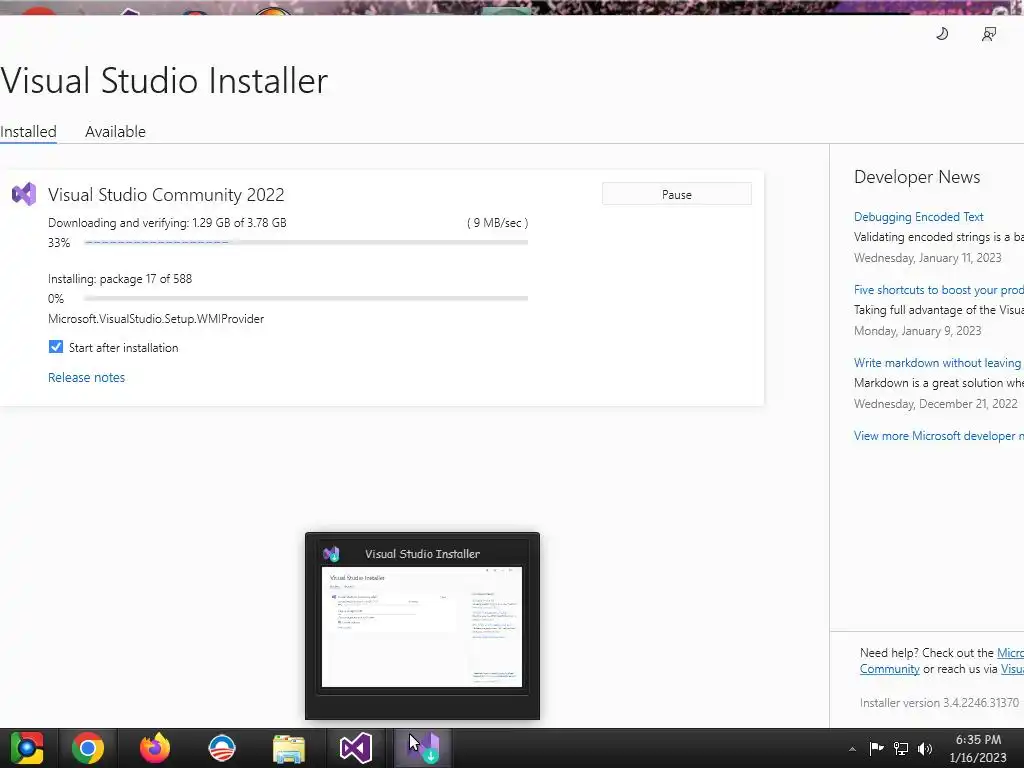Click the Visual Studio Community 2022 logo

[x=24, y=194]
